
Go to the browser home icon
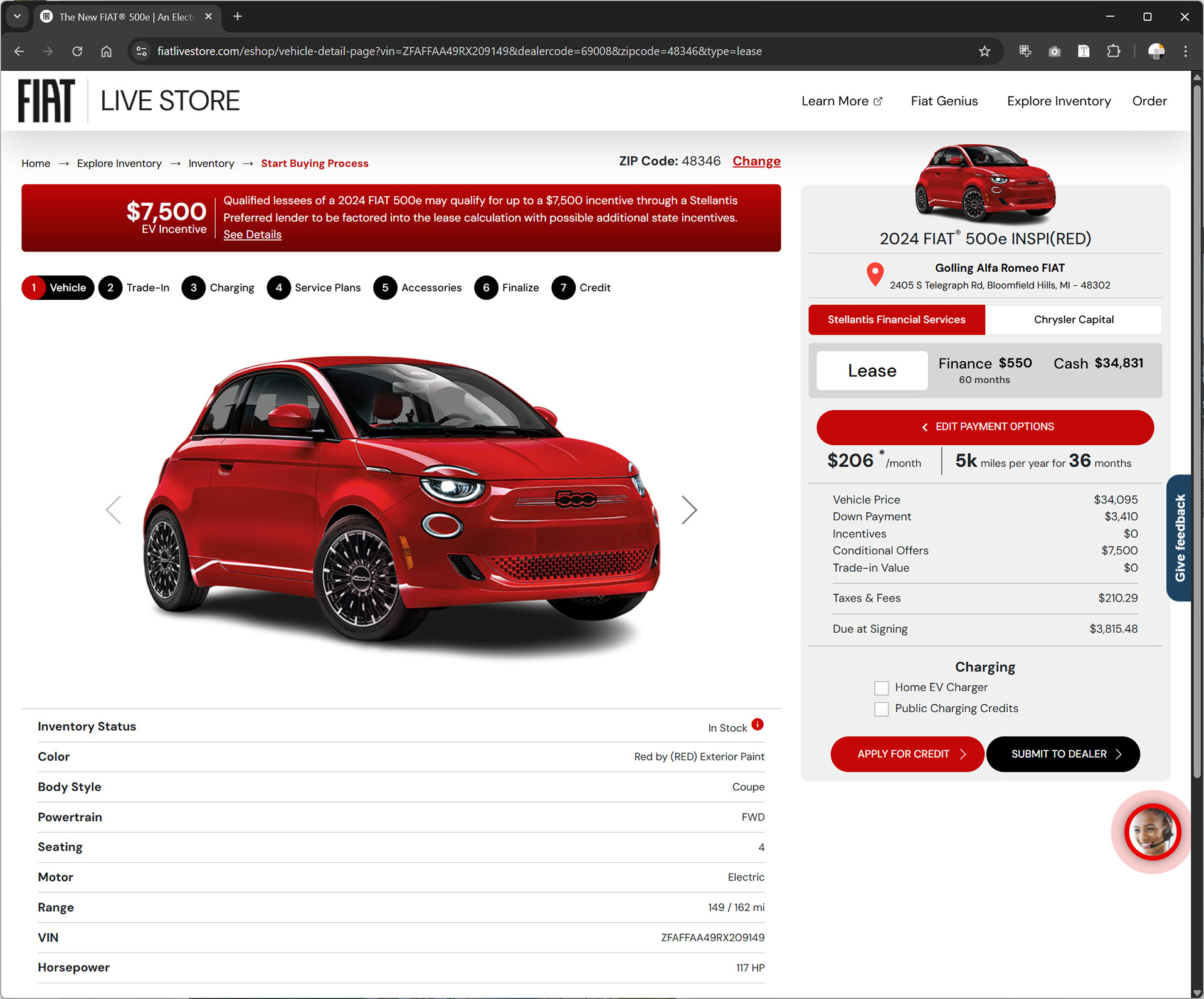[x=107, y=51]
